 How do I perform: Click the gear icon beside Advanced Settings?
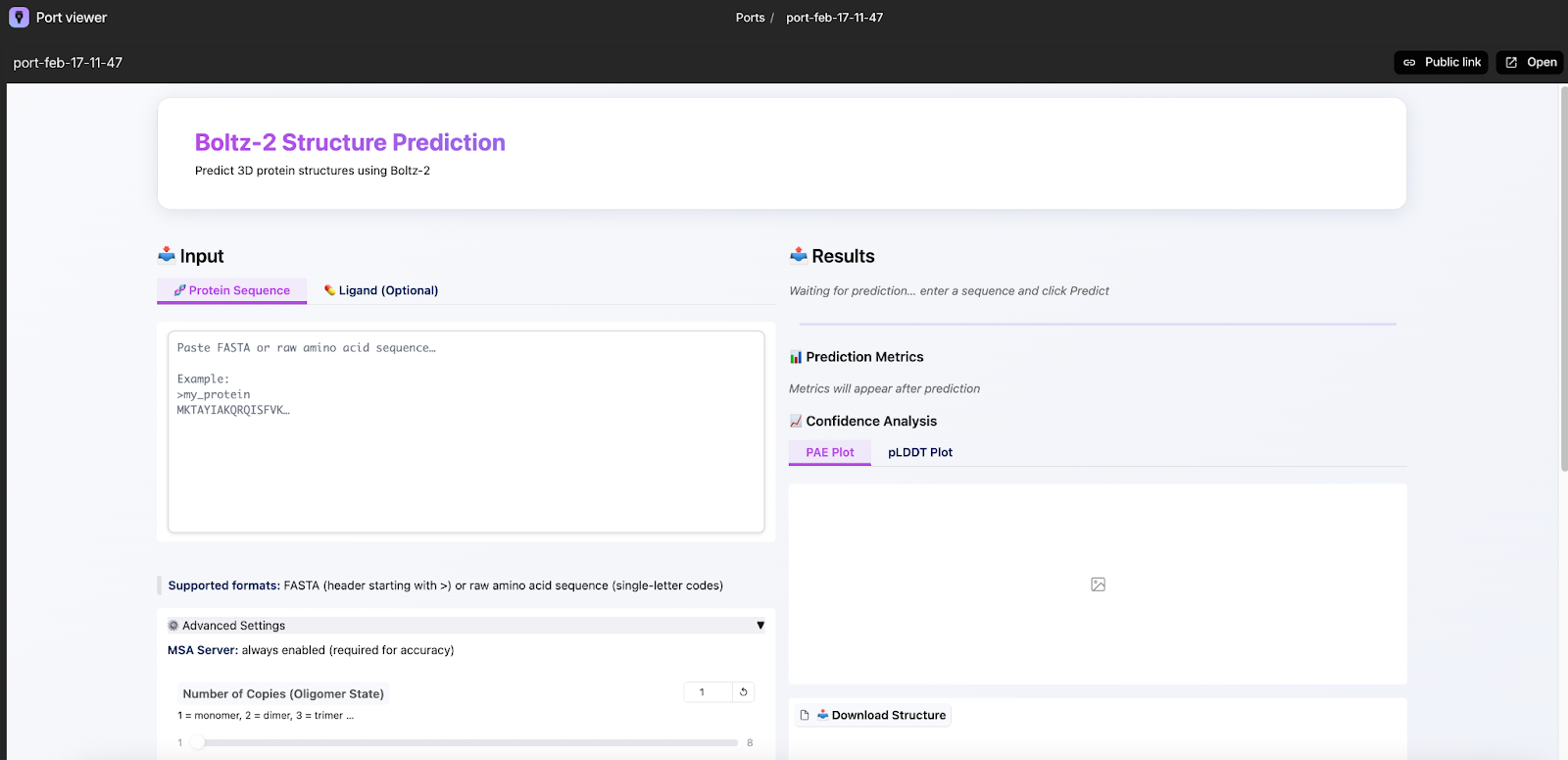(x=173, y=626)
